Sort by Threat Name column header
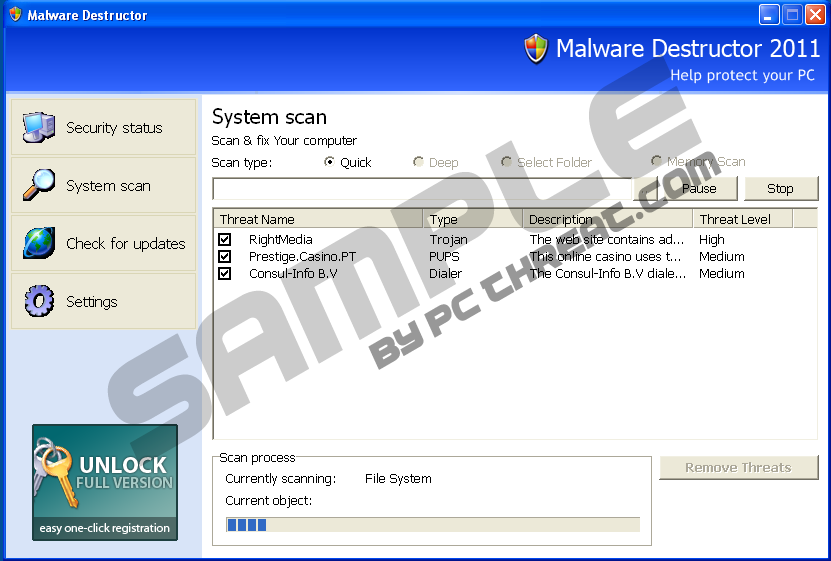This screenshot has width=831, height=561. (x=318, y=219)
